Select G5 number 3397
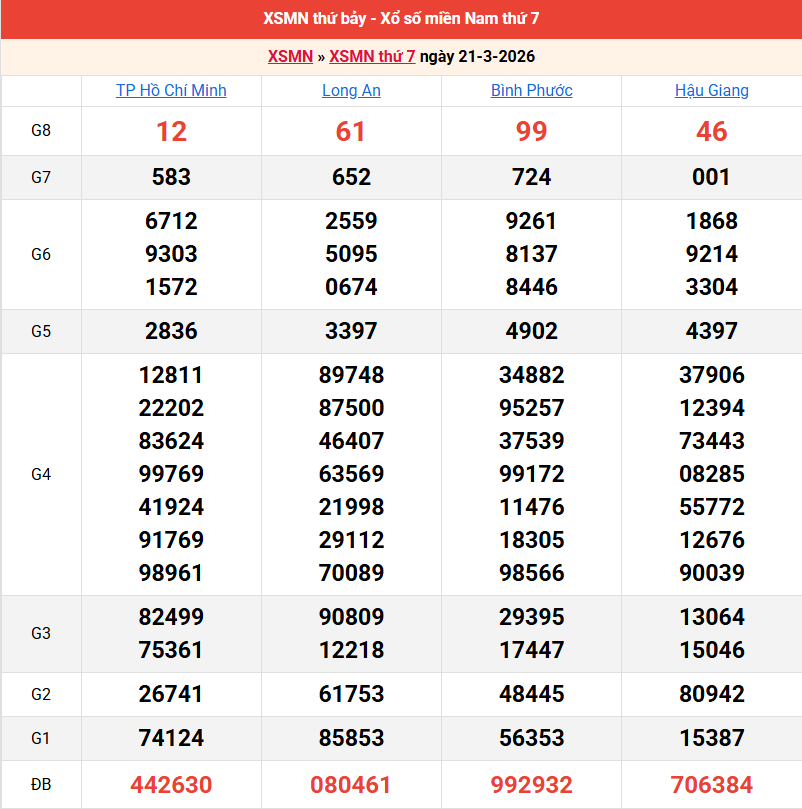 [351, 331]
